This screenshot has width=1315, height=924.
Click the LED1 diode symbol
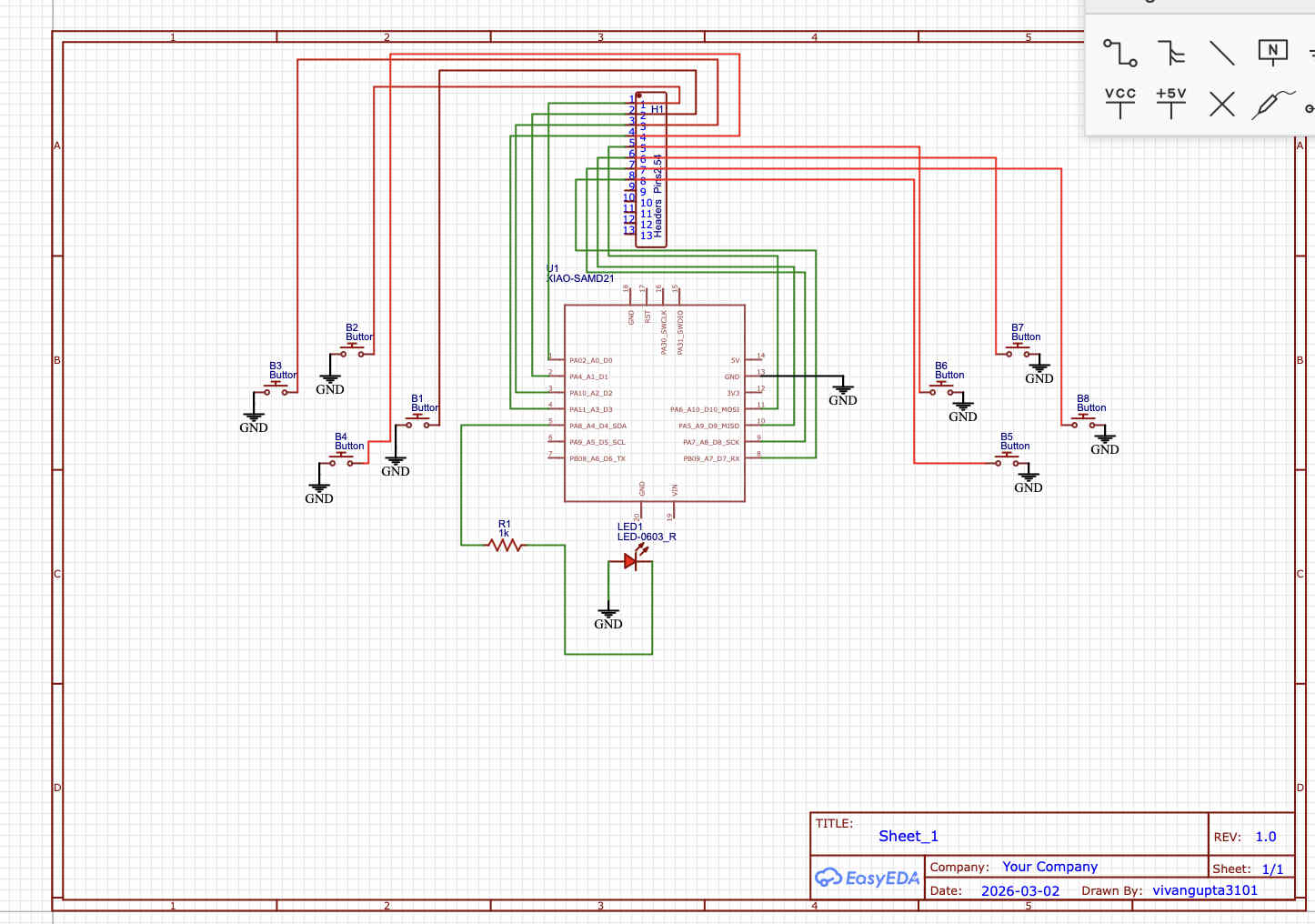(x=630, y=562)
